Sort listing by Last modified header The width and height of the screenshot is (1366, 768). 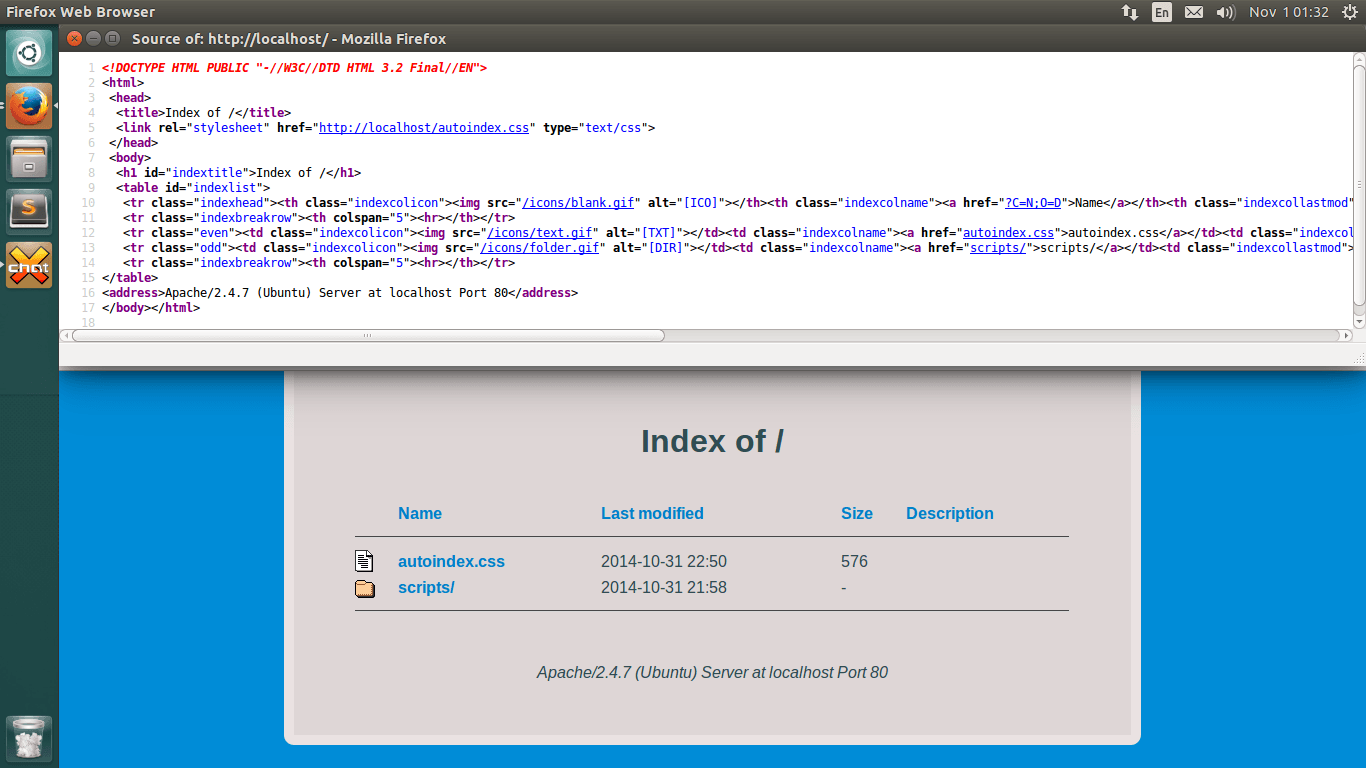tap(652, 513)
